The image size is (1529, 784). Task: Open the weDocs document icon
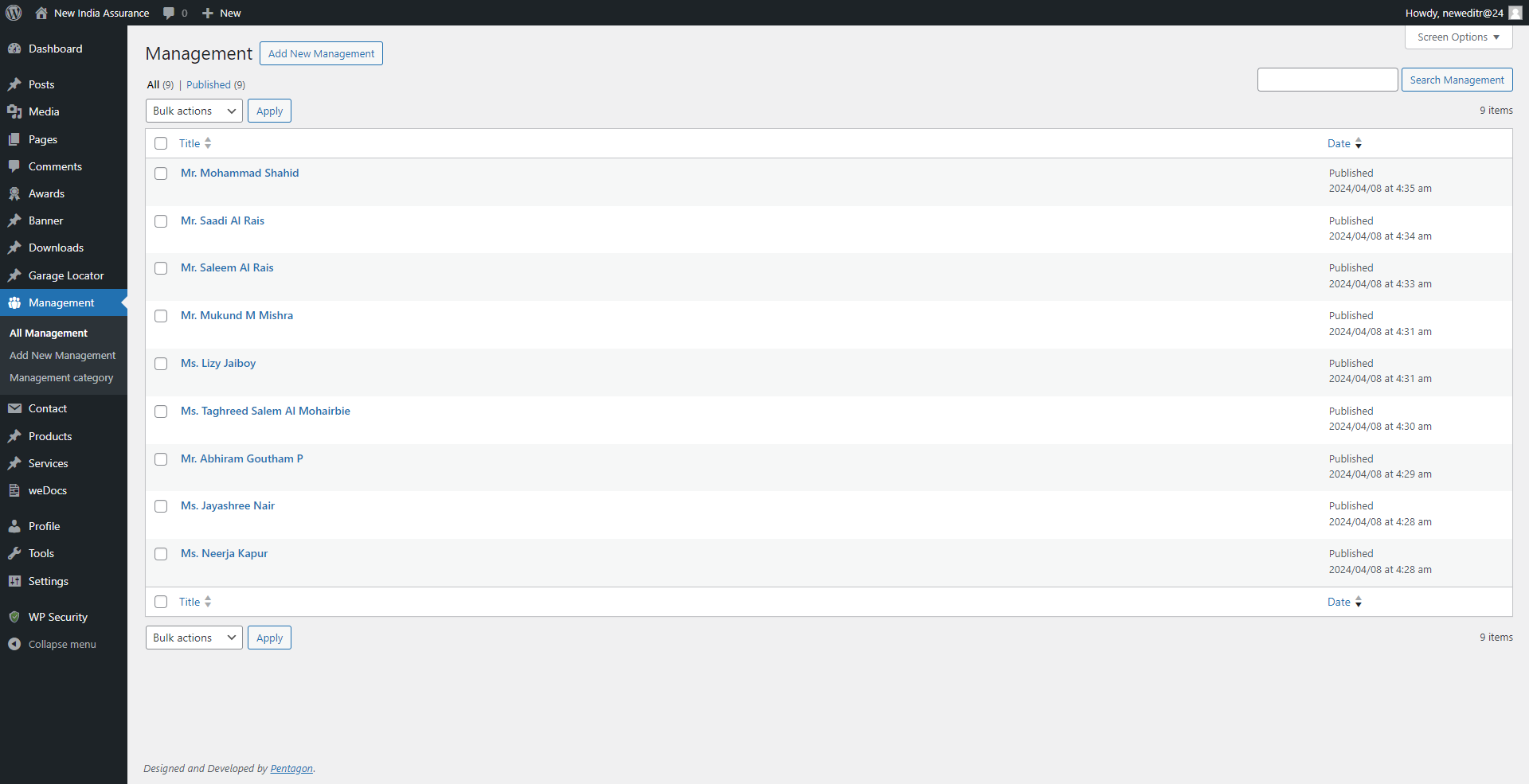(x=14, y=490)
